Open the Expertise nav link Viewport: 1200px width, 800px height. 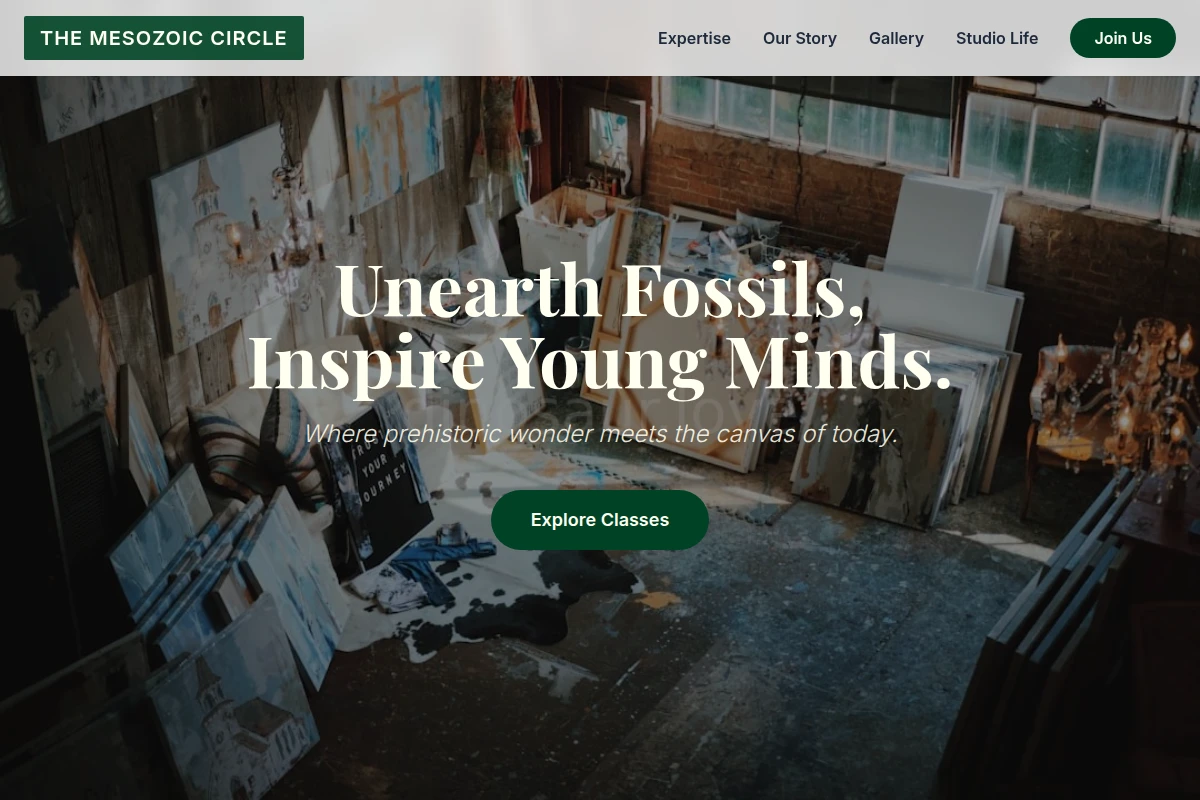(694, 38)
